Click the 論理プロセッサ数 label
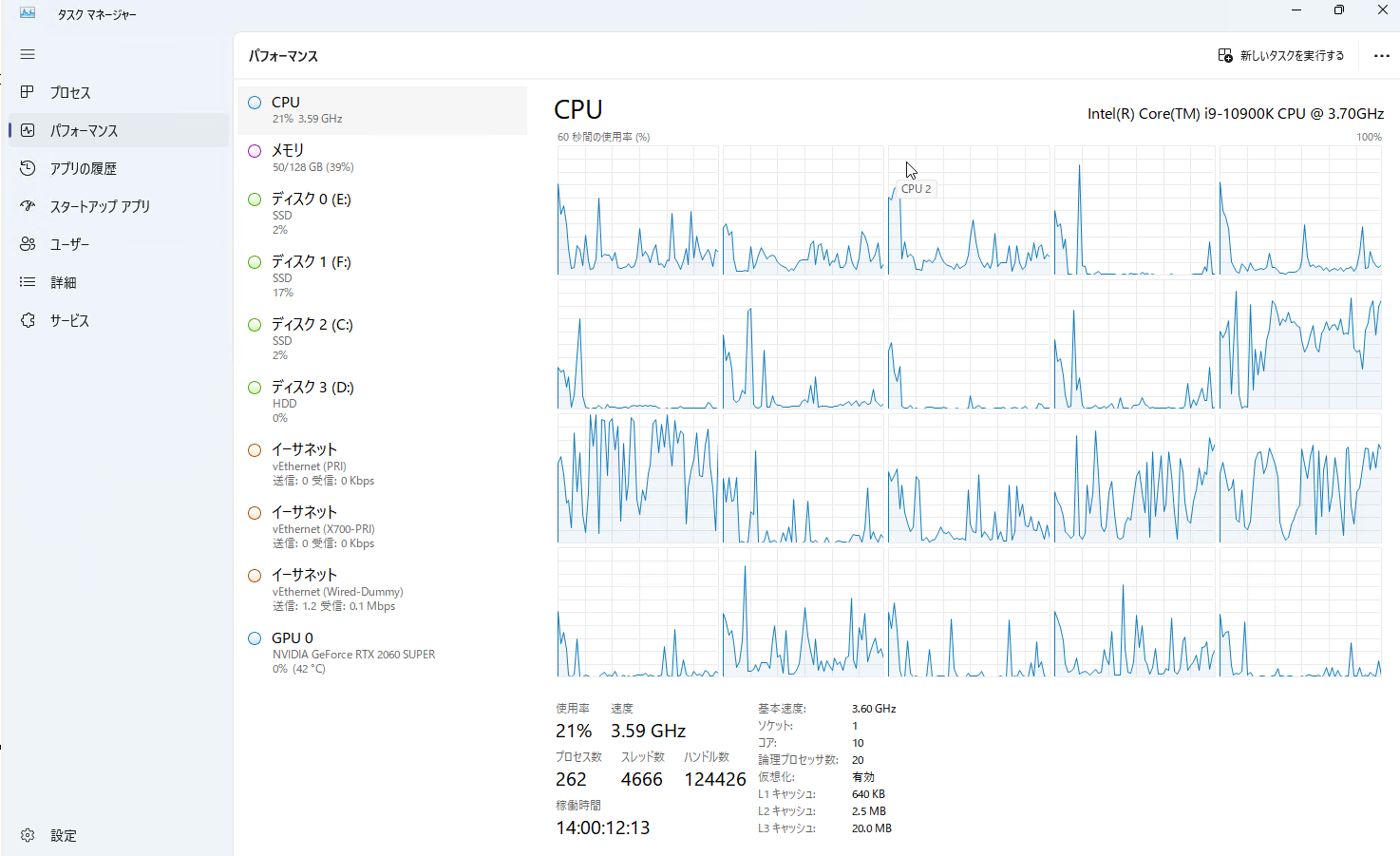The width and height of the screenshot is (1400, 856). (798, 760)
